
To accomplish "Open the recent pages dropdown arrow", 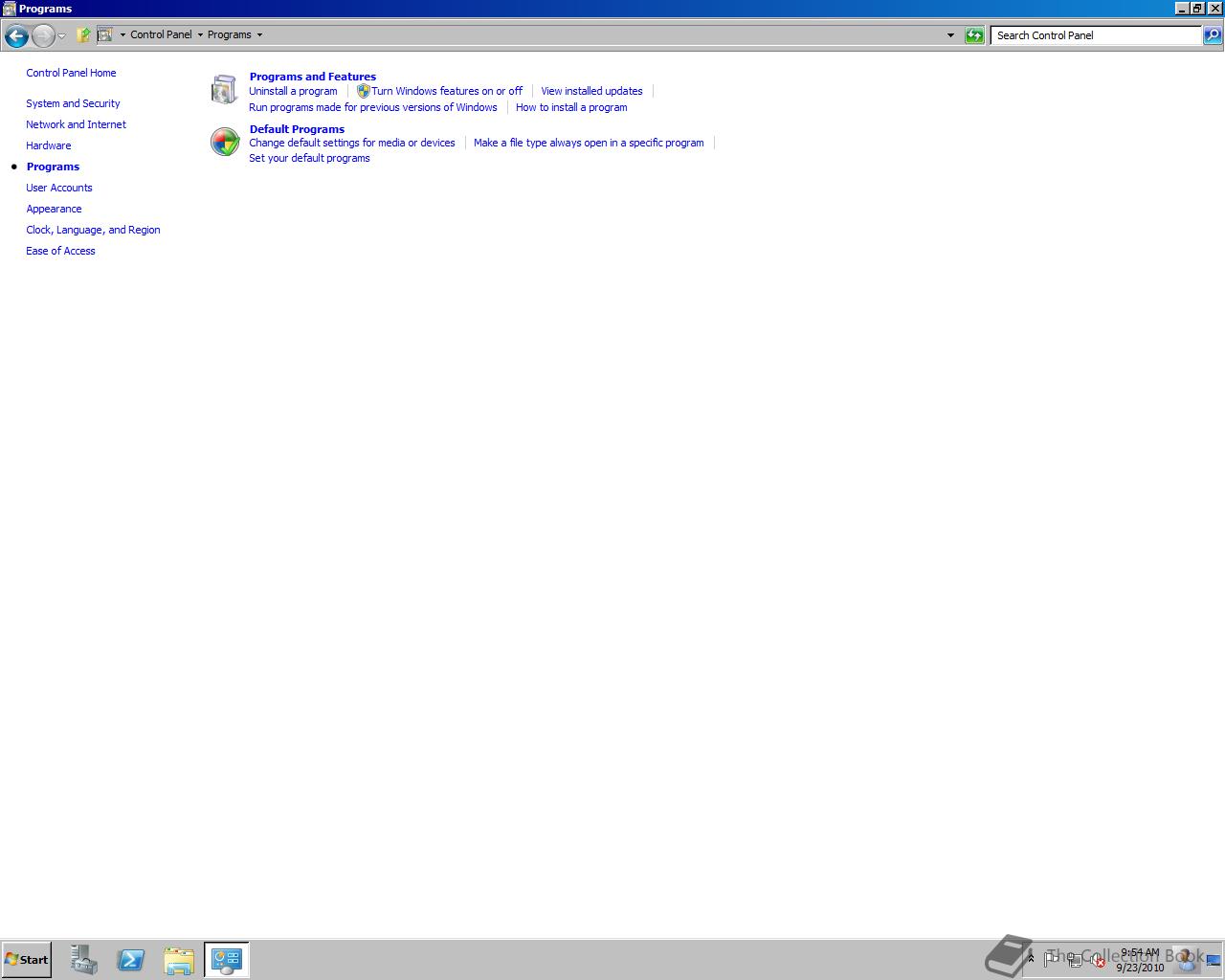I will tap(61, 36).
